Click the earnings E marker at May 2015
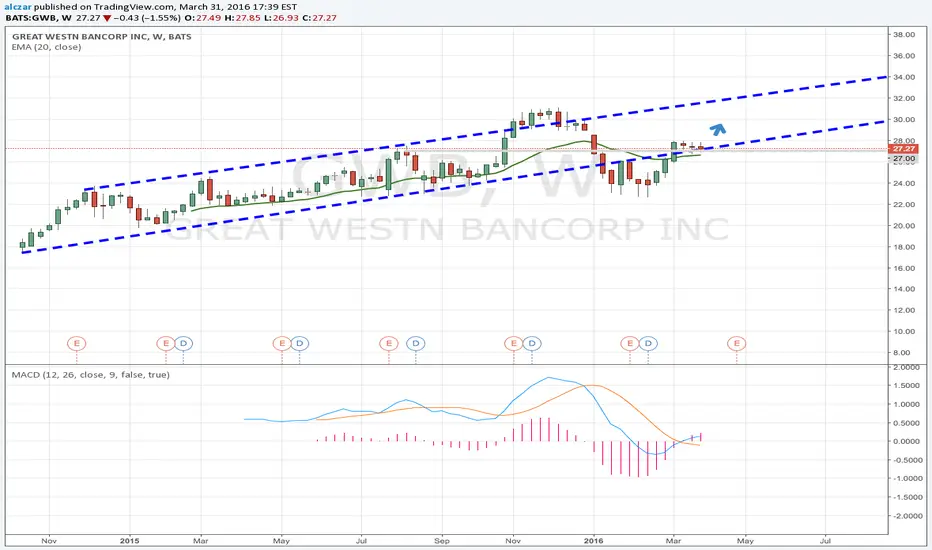This screenshot has height=550, width=932. click(282, 343)
